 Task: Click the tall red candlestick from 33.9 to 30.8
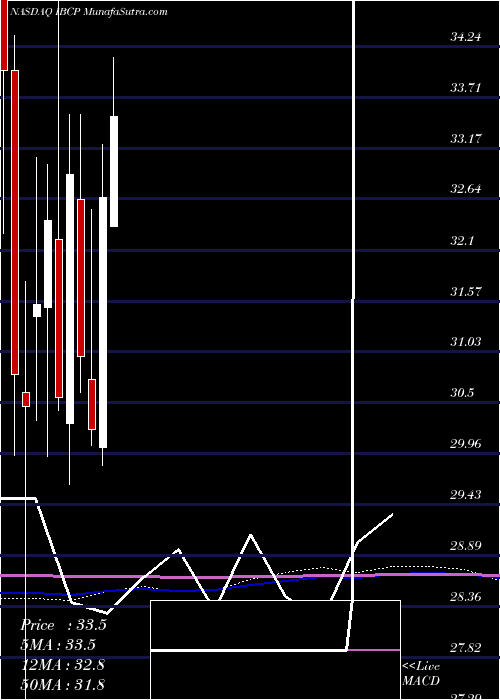pos(15,222)
